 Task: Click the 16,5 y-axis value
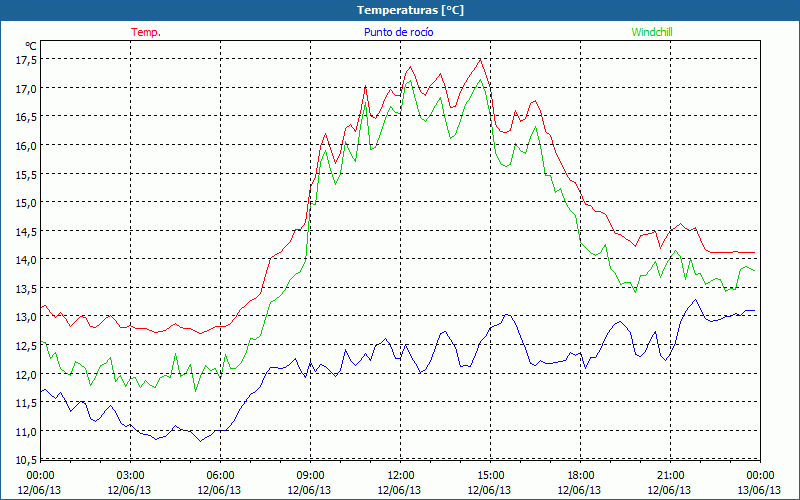coord(27,117)
